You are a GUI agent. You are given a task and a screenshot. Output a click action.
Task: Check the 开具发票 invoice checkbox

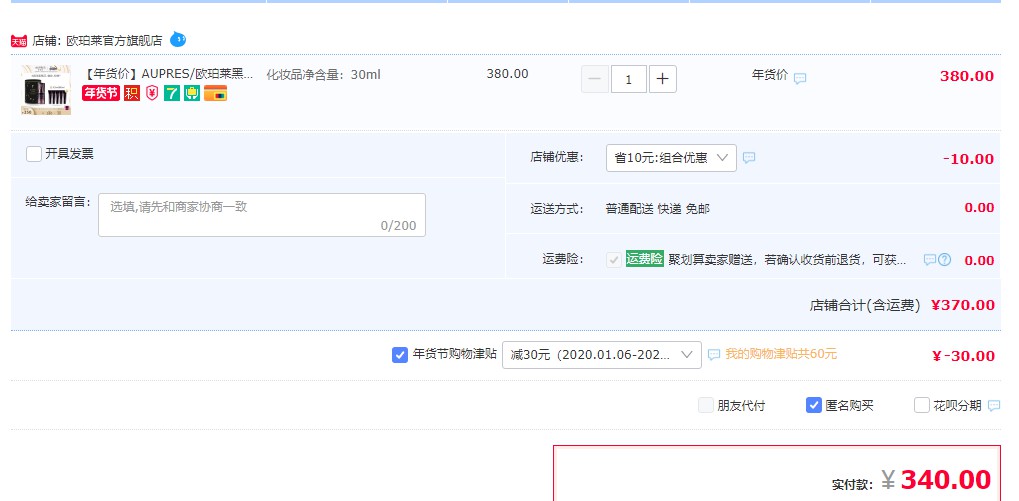(34, 154)
